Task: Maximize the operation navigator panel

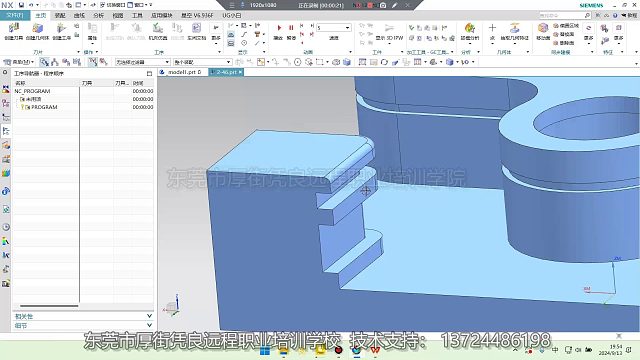Action: point(149,73)
